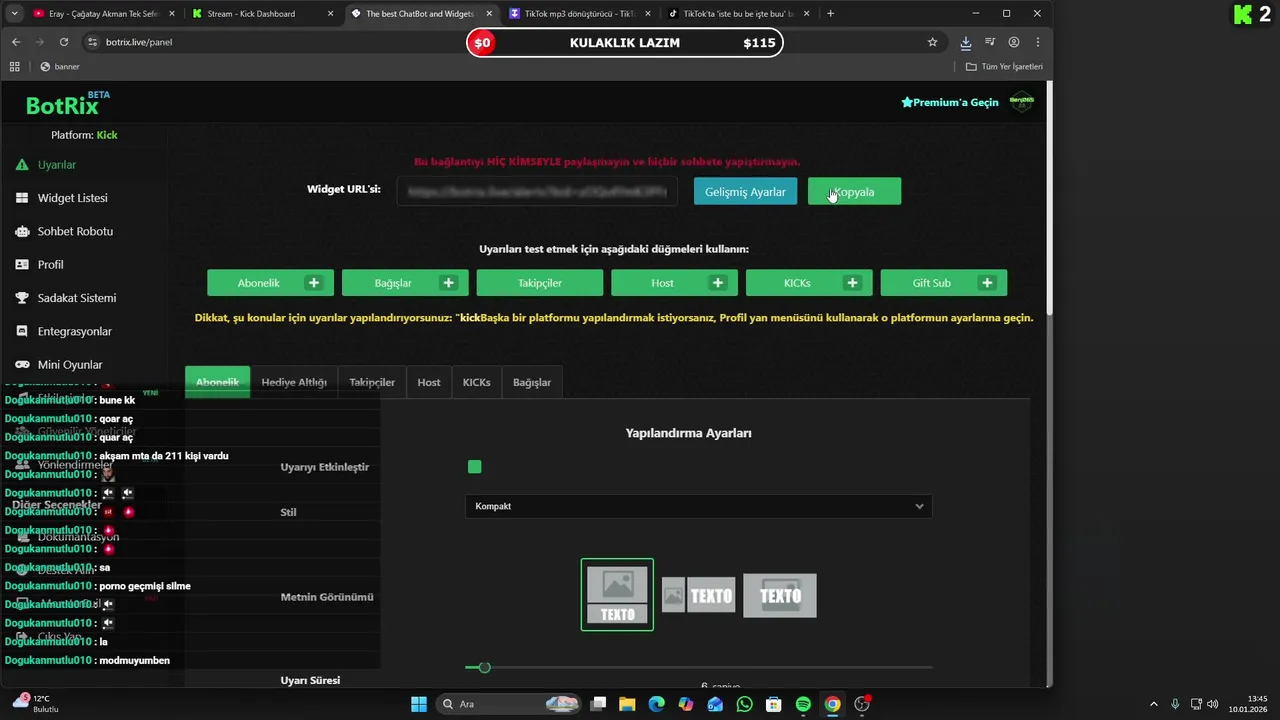Click the Gelişmiş Ayarlar button
The height and width of the screenshot is (720, 1280).
(745, 192)
